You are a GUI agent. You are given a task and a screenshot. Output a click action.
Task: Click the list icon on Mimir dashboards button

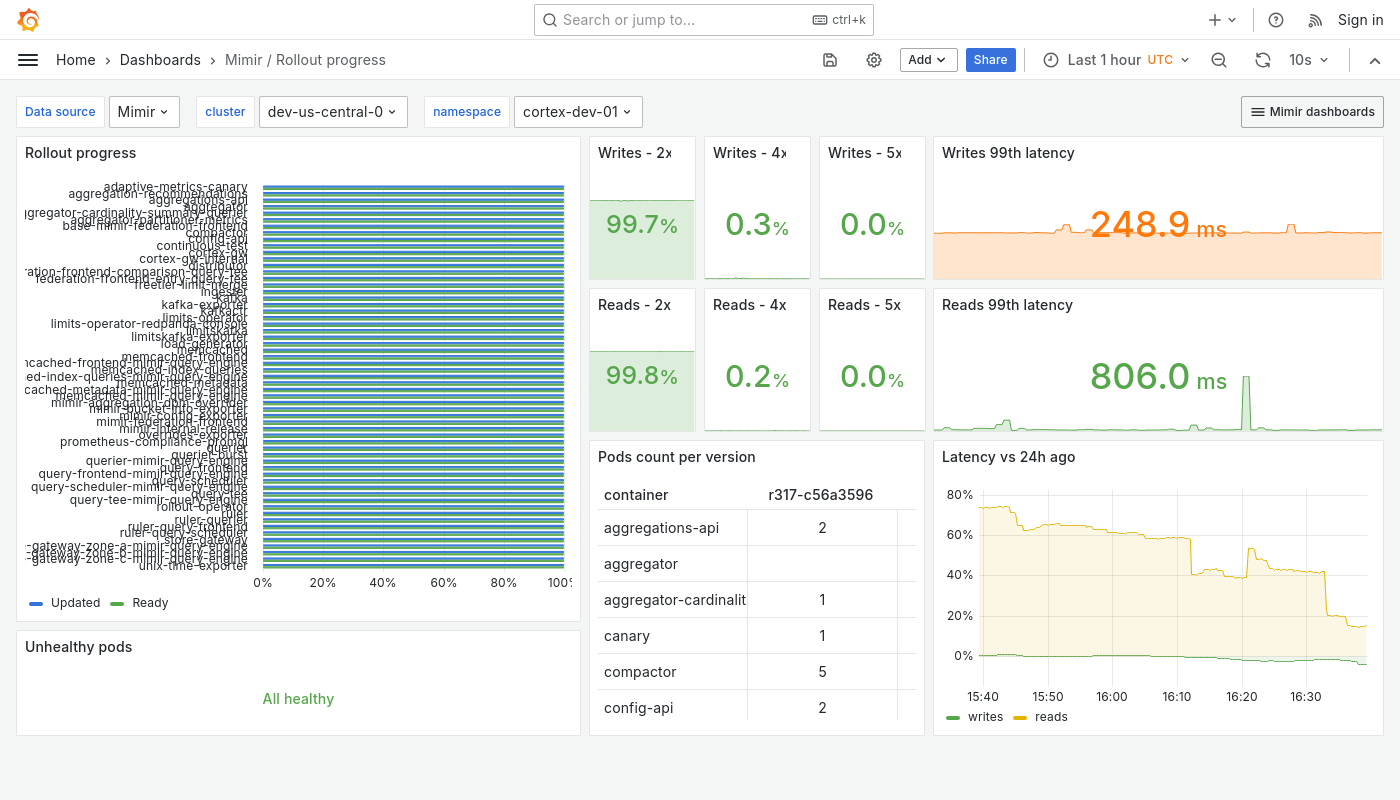click(1258, 111)
